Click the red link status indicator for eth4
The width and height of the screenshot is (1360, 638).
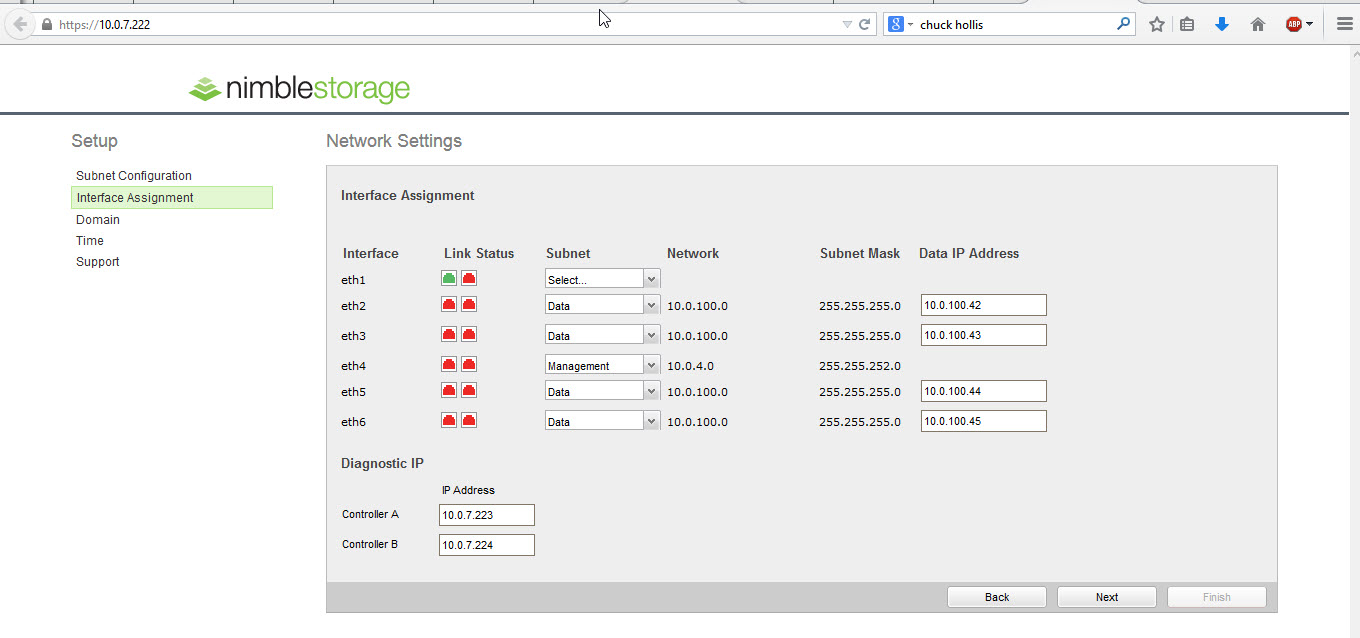pyautogui.click(x=448, y=364)
